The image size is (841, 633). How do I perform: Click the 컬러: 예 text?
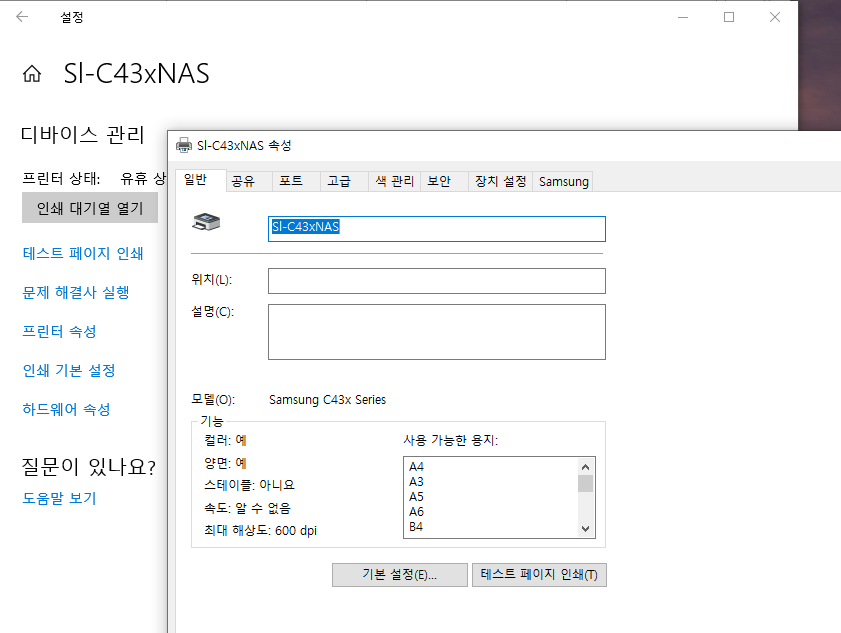tap(225, 440)
